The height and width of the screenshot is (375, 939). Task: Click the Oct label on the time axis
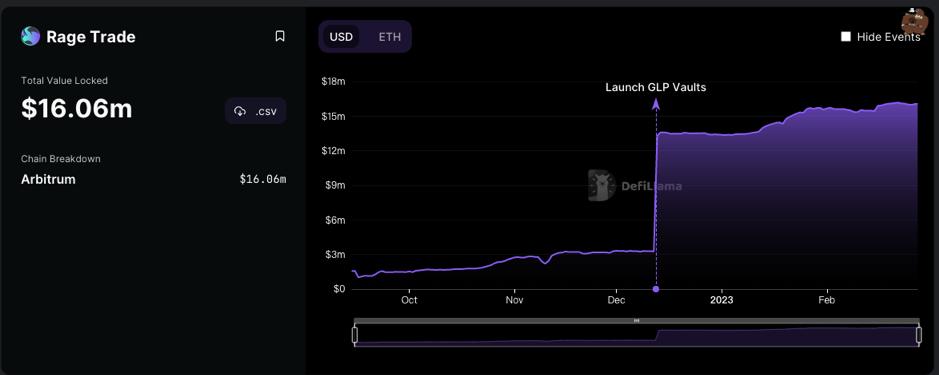410,300
